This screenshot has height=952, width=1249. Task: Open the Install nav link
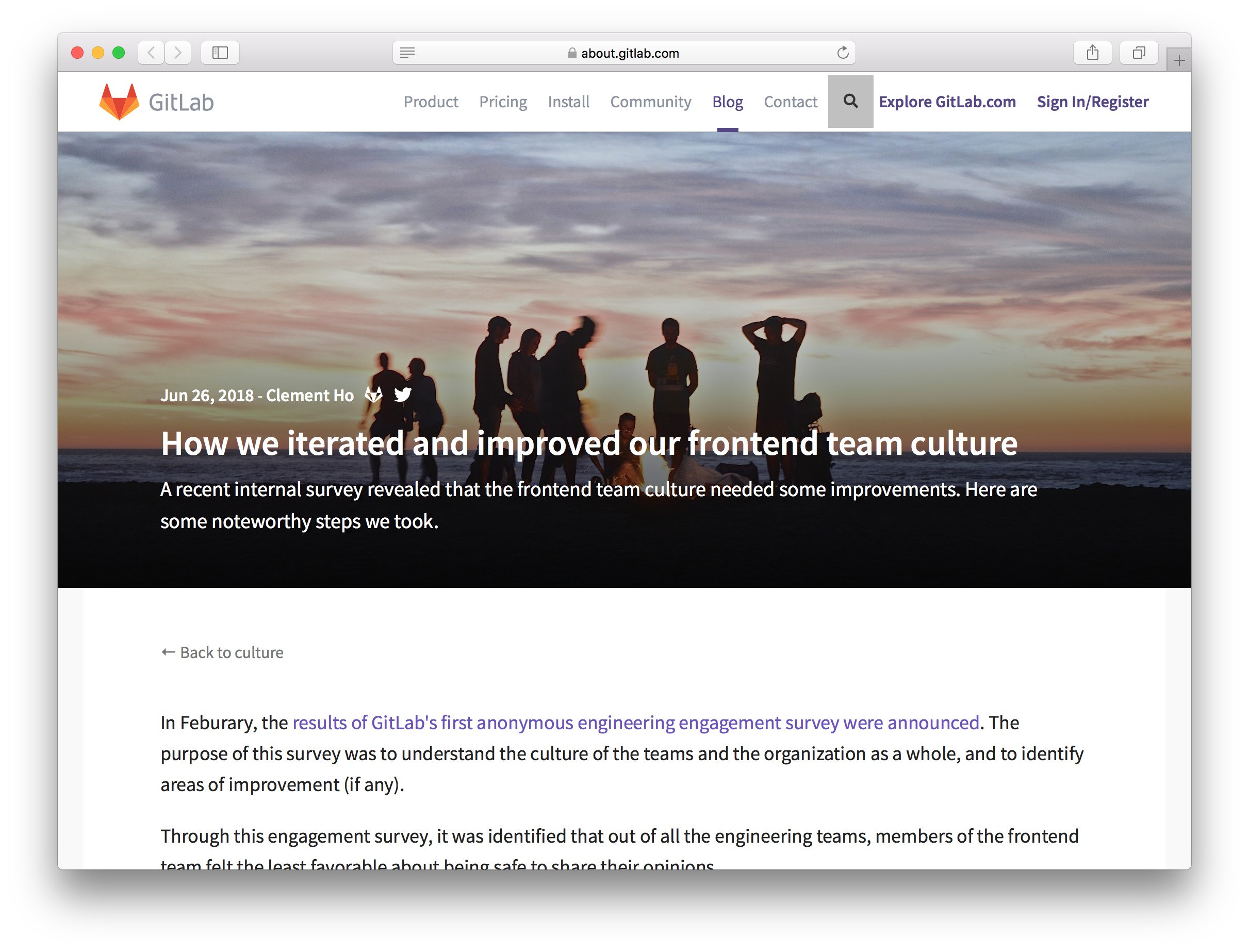coord(568,102)
